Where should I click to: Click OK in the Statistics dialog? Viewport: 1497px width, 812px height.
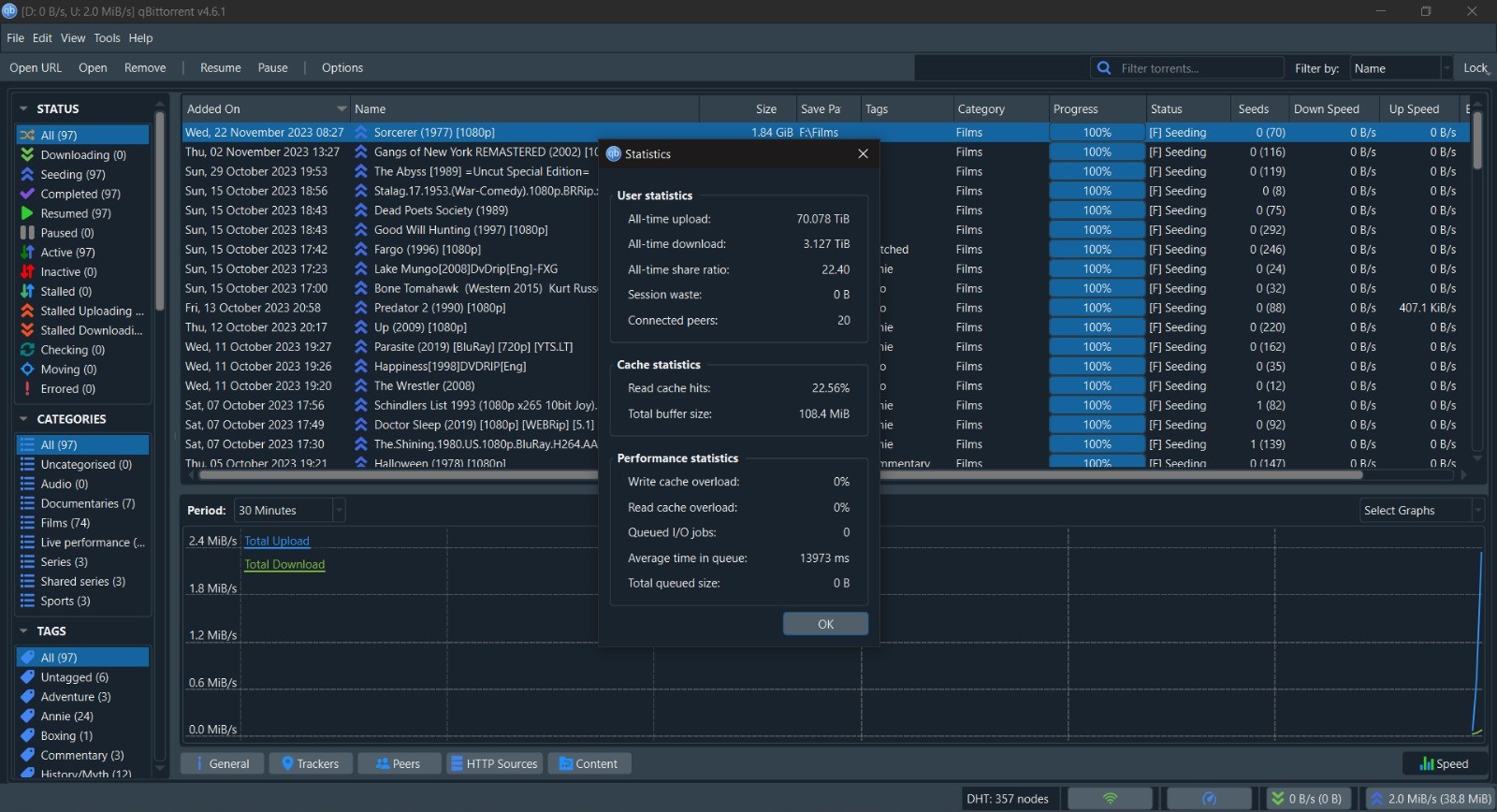click(825, 624)
